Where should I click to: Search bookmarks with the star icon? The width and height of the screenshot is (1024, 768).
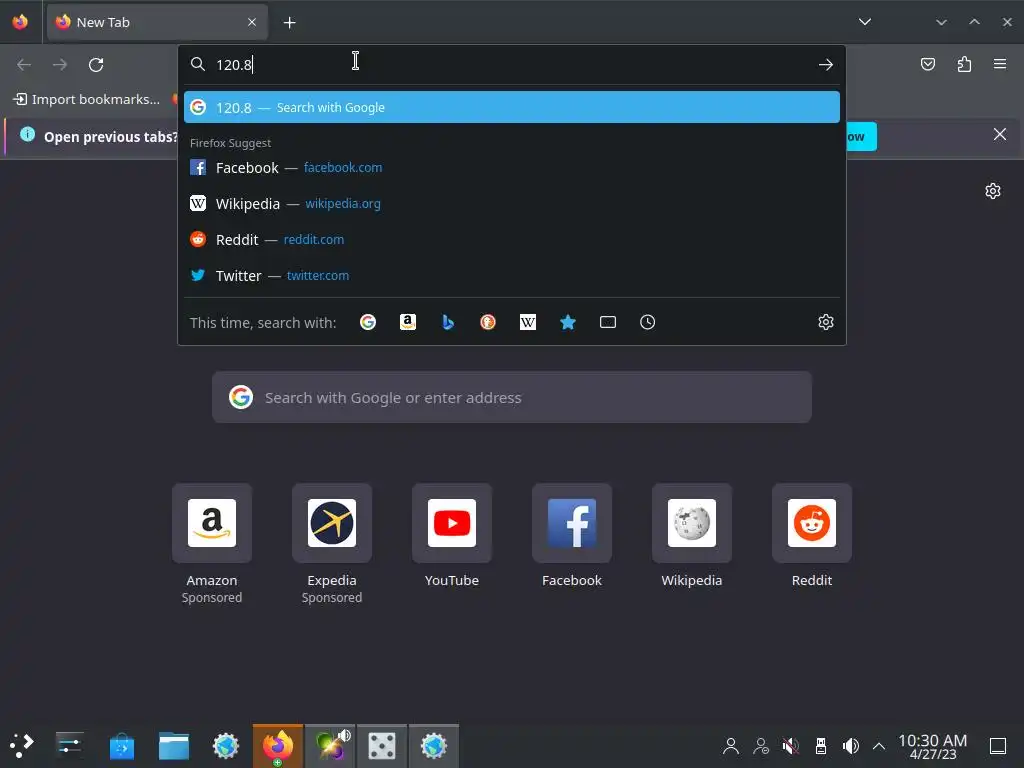pos(568,322)
